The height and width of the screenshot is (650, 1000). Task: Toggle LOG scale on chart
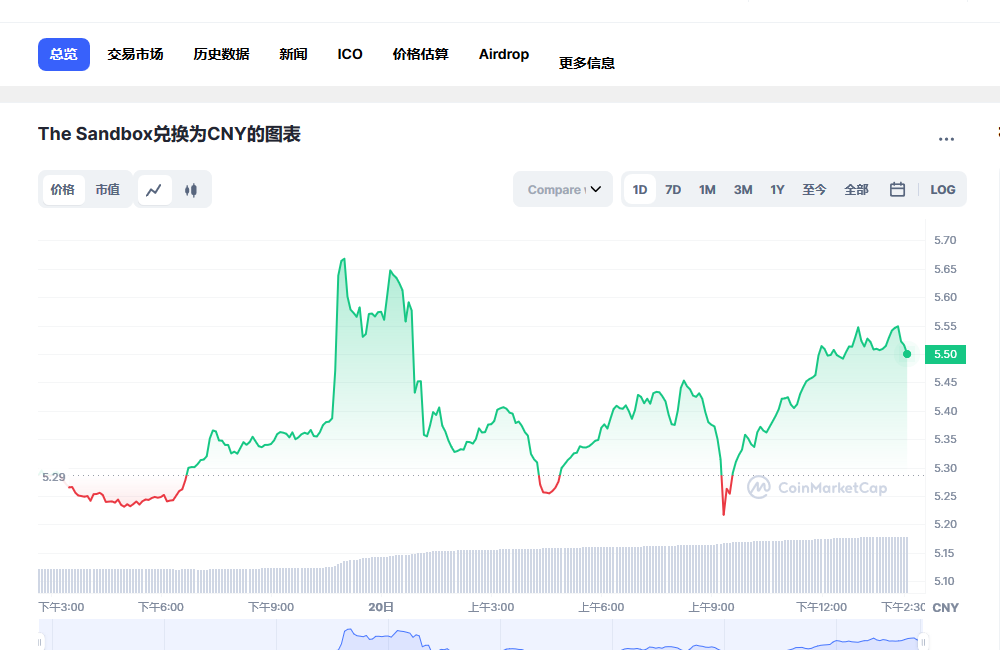943,190
